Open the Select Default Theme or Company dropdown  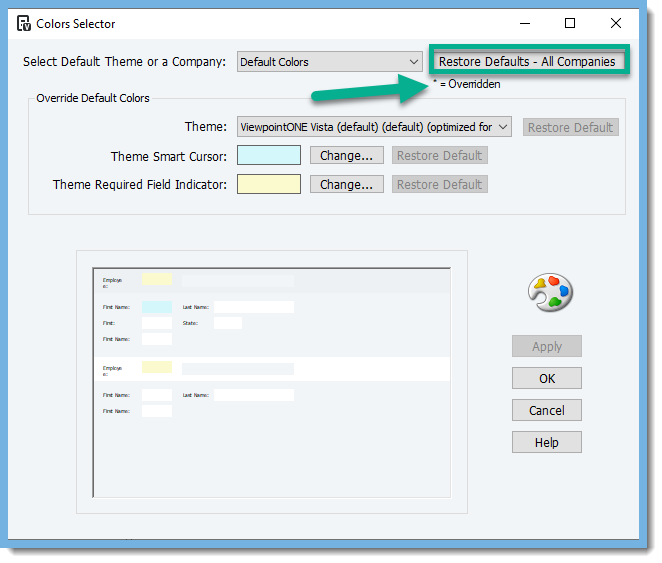(x=329, y=62)
